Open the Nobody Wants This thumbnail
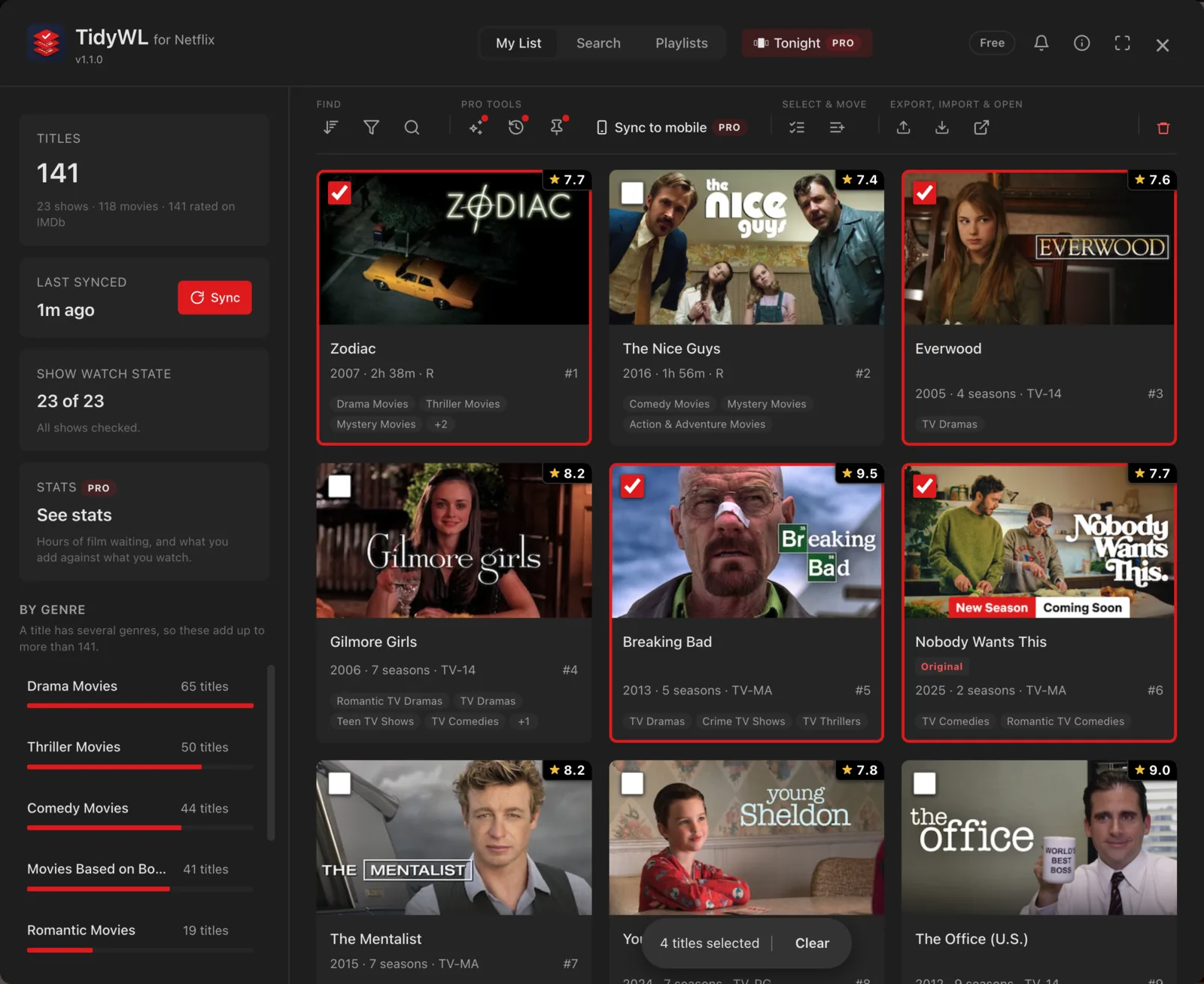The image size is (1204, 984). (1039, 541)
